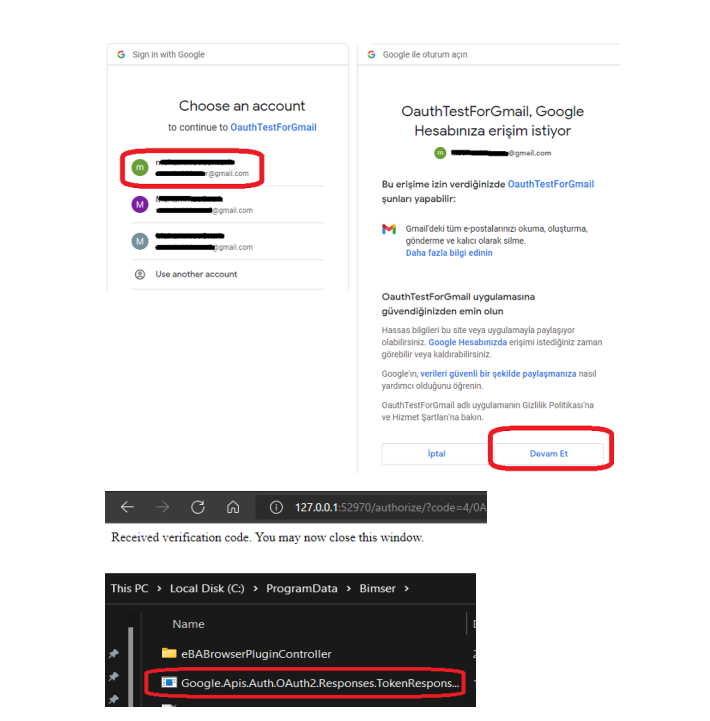Viewport: 710px width, 721px height.
Task: Click the Gmail logo icon
Action: 389,229
